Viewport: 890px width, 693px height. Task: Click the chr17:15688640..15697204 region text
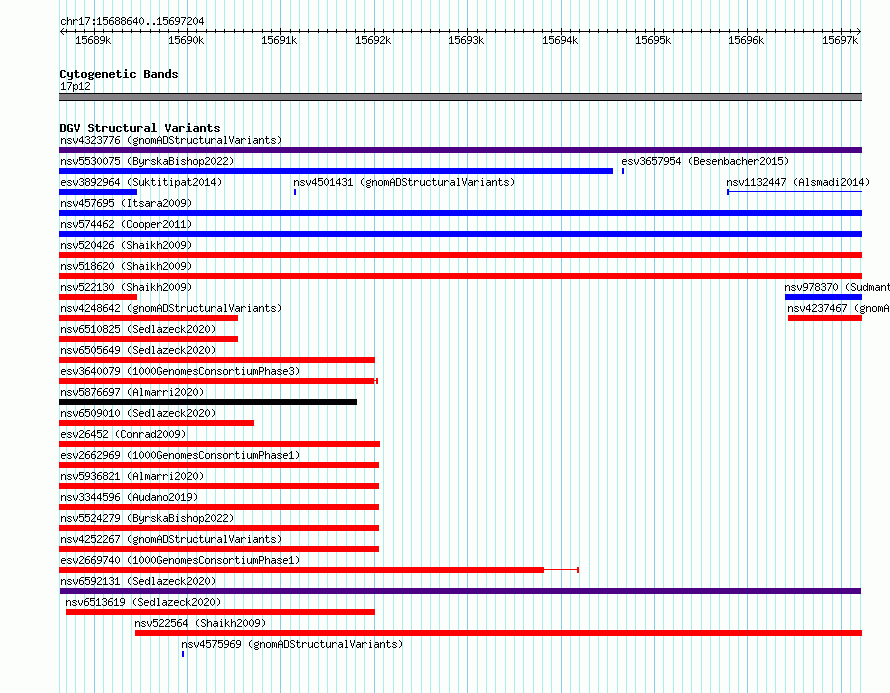(x=132, y=21)
